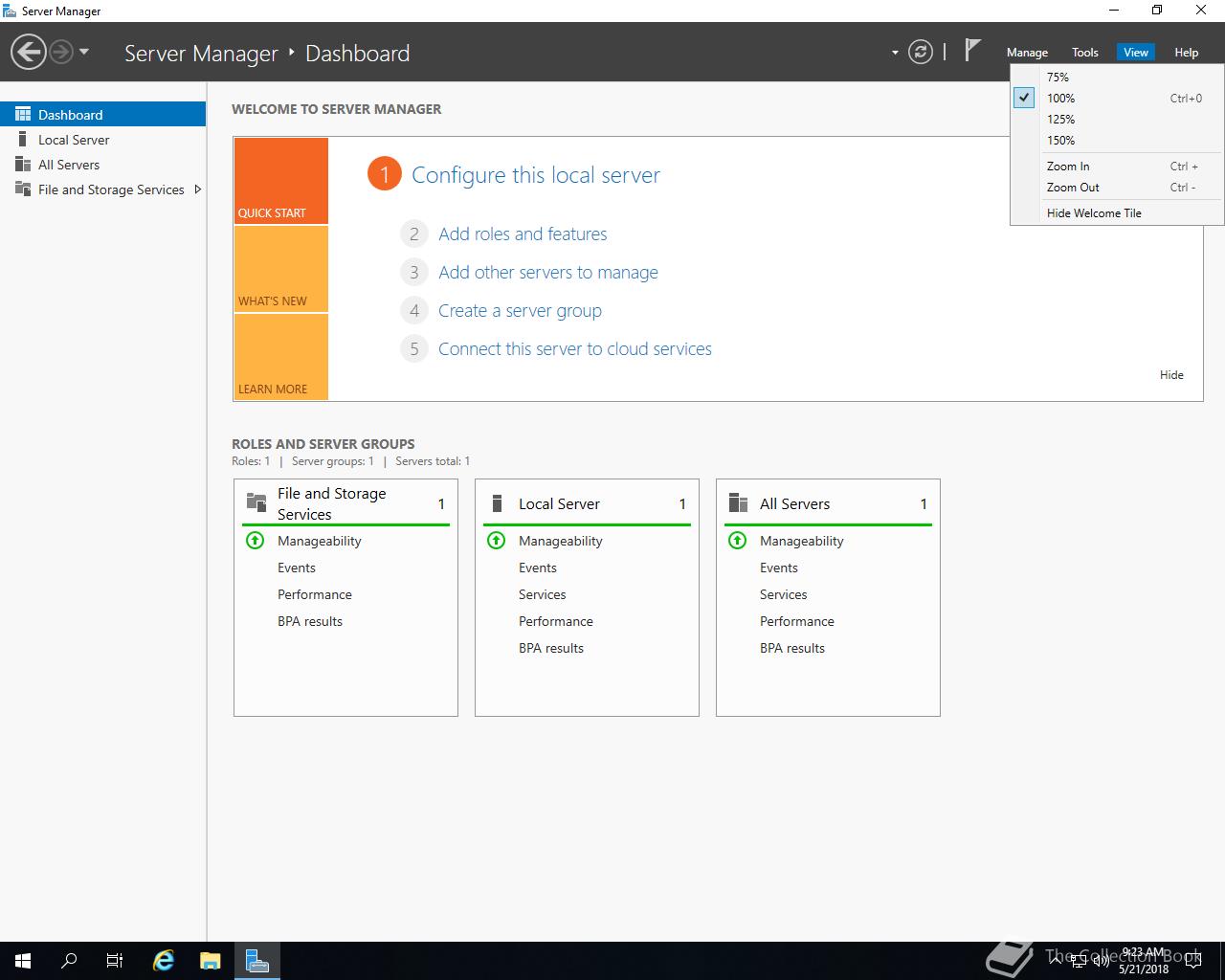The width and height of the screenshot is (1225, 980).
Task: Click Manageability status icon in All Servers tile
Action: click(737, 540)
